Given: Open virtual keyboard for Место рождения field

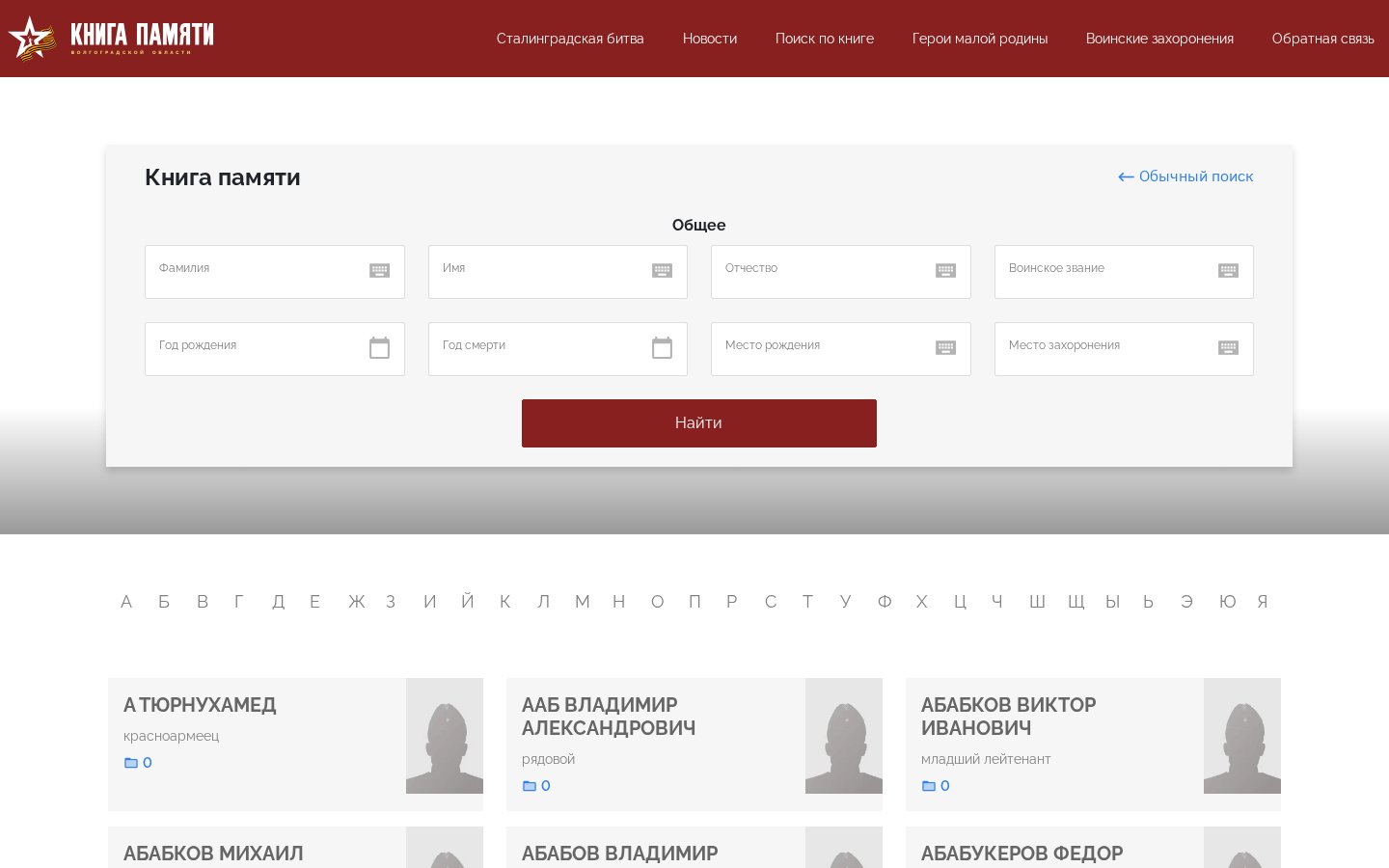Looking at the screenshot, I should (945, 348).
